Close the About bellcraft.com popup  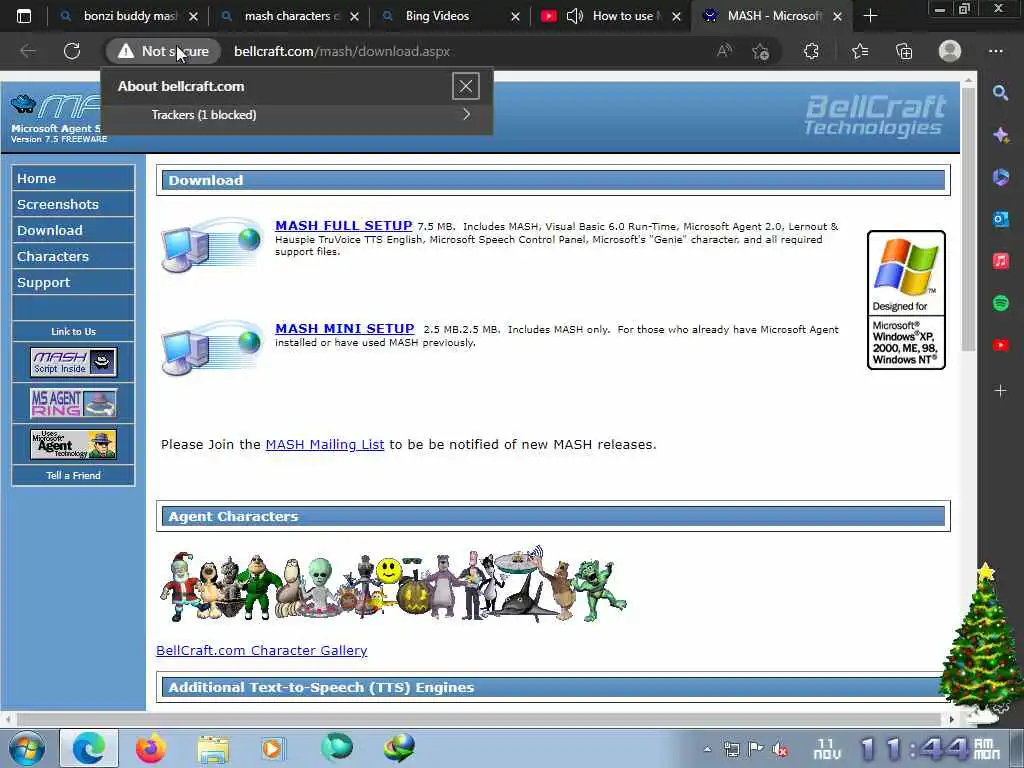466,86
